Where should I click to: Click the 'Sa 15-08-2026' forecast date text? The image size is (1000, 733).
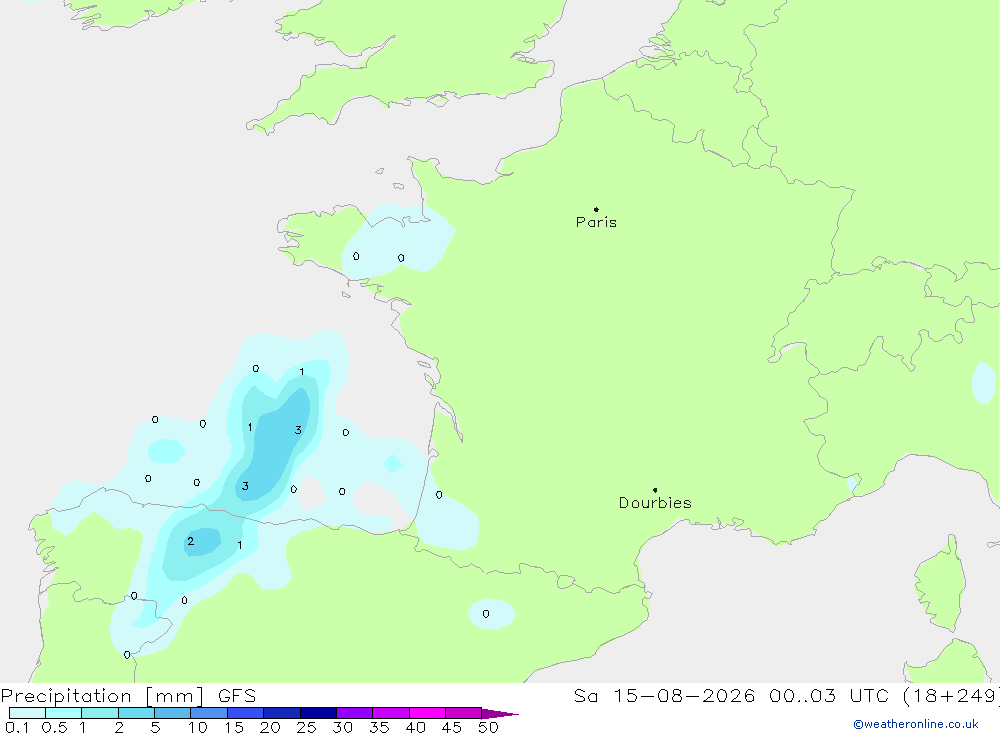click(x=663, y=695)
